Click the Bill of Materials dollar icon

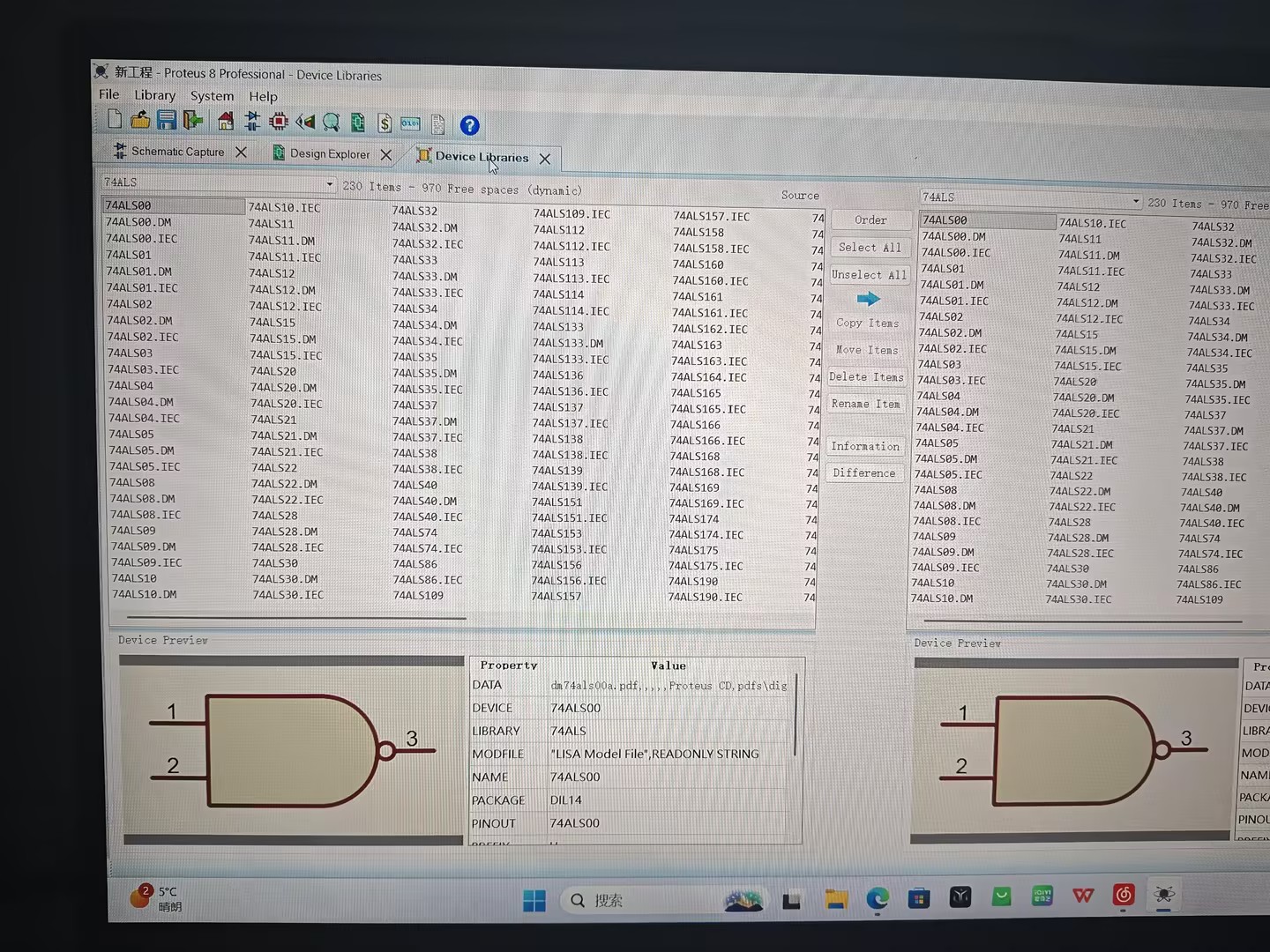(x=385, y=123)
